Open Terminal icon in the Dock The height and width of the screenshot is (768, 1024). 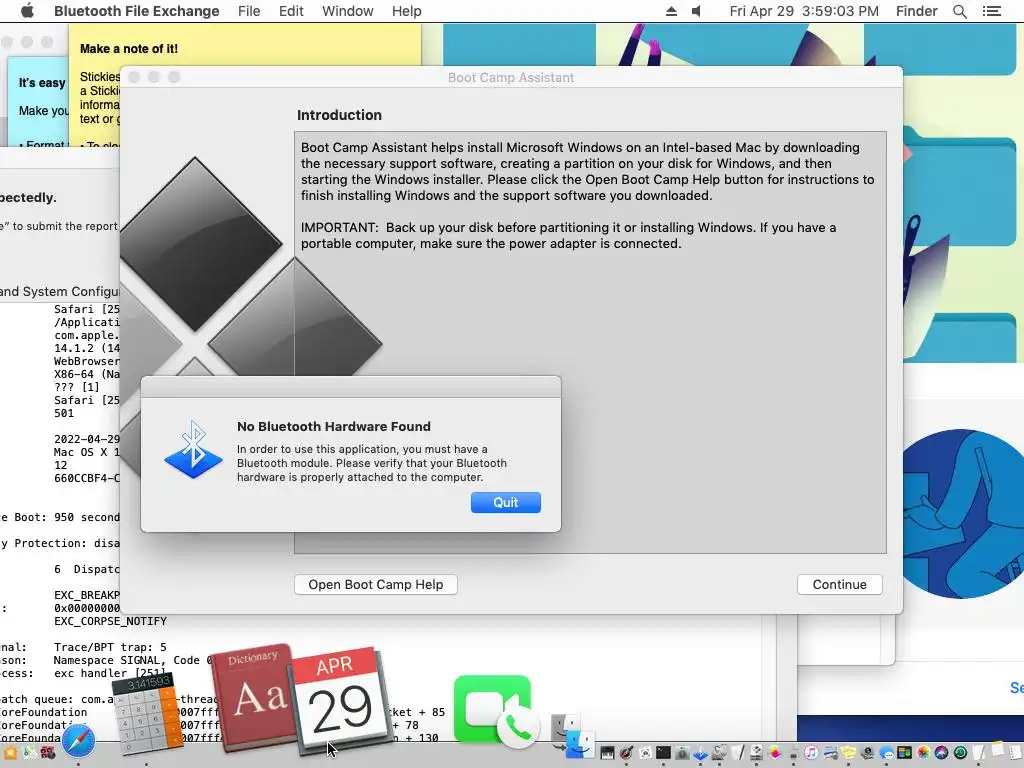pyautogui.click(x=663, y=752)
